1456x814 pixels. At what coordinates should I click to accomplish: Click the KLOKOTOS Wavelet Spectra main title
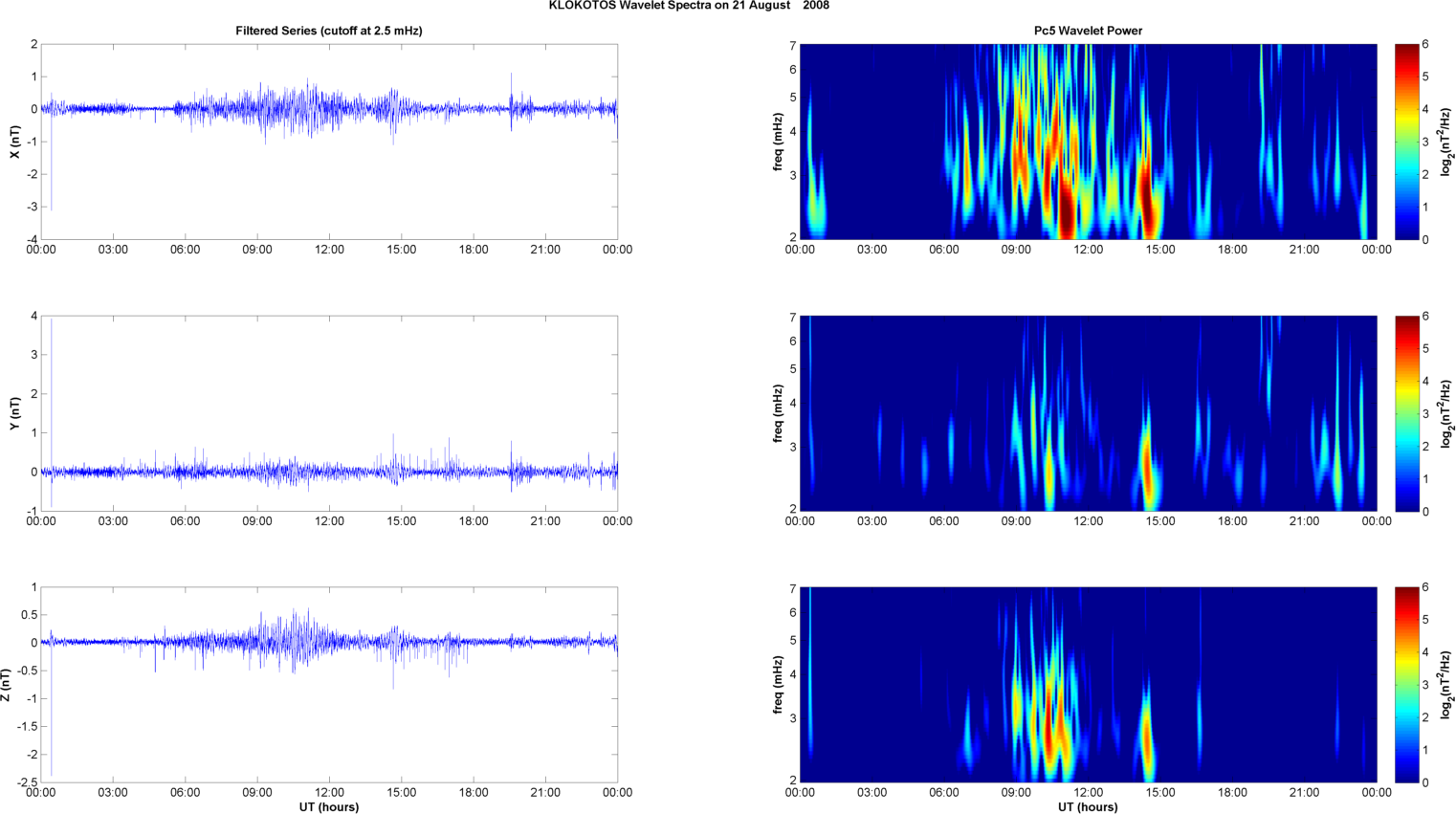689,6
